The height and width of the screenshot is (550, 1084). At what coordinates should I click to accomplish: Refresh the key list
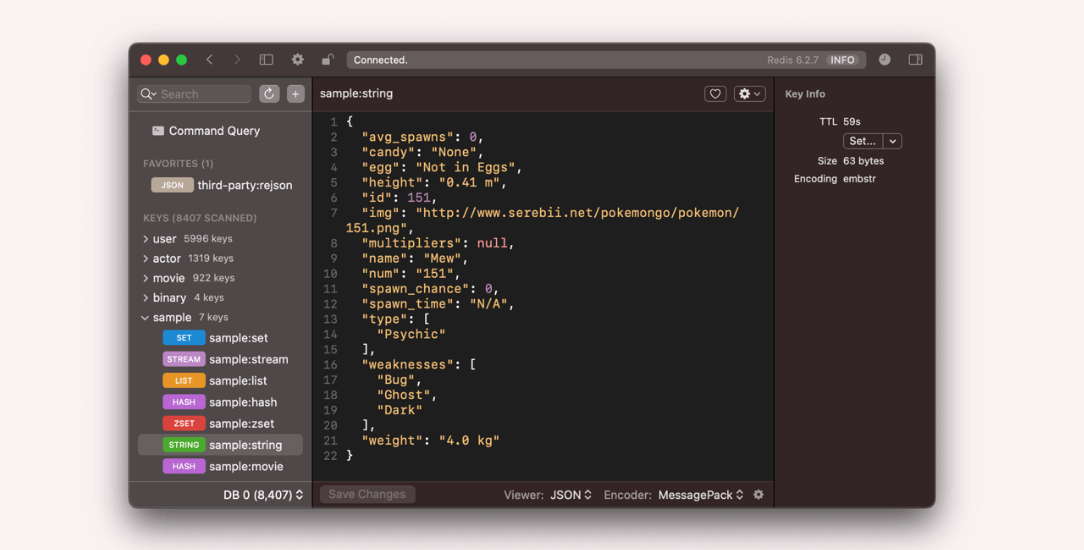[x=269, y=94]
